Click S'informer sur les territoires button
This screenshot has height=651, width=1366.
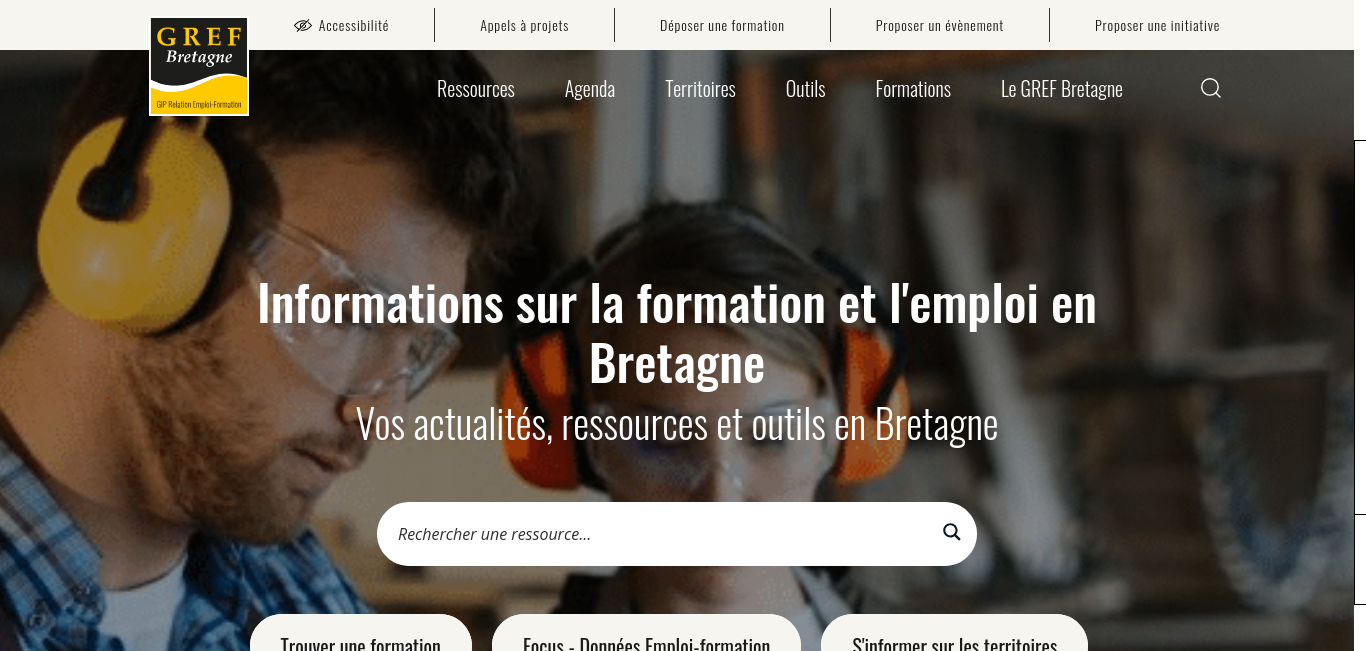tap(954, 636)
